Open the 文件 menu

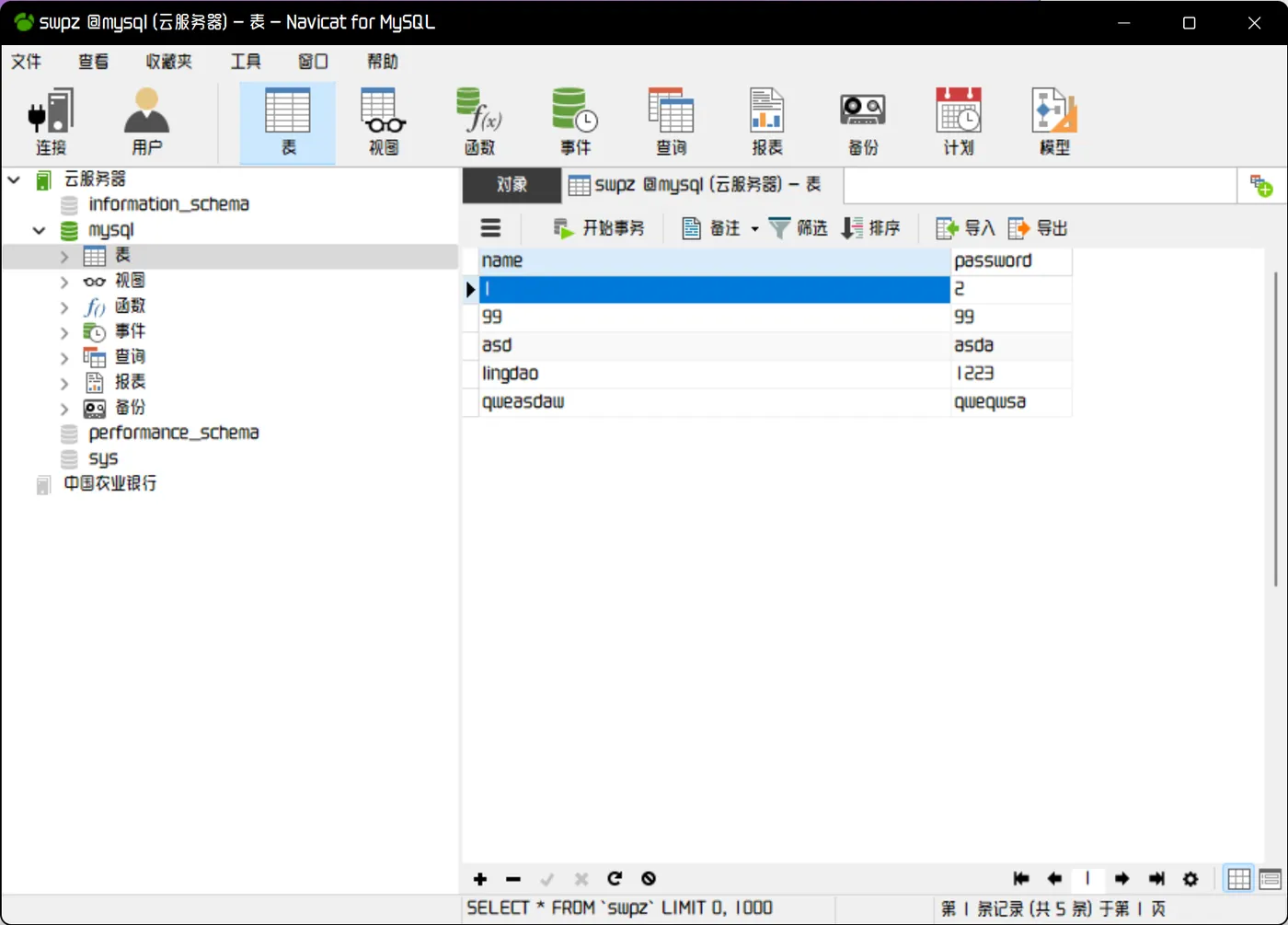click(26, 62)
